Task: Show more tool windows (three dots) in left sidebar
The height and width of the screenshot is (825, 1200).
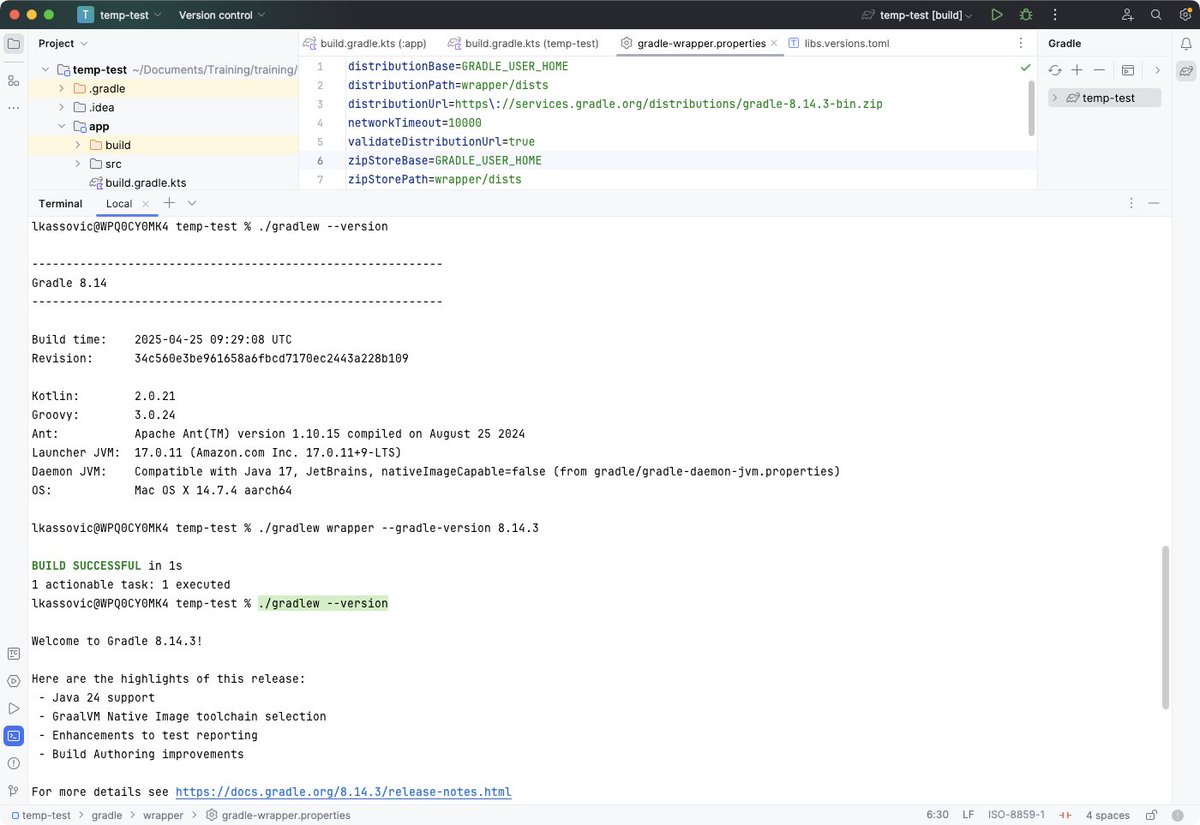Action: click(13, 107)
